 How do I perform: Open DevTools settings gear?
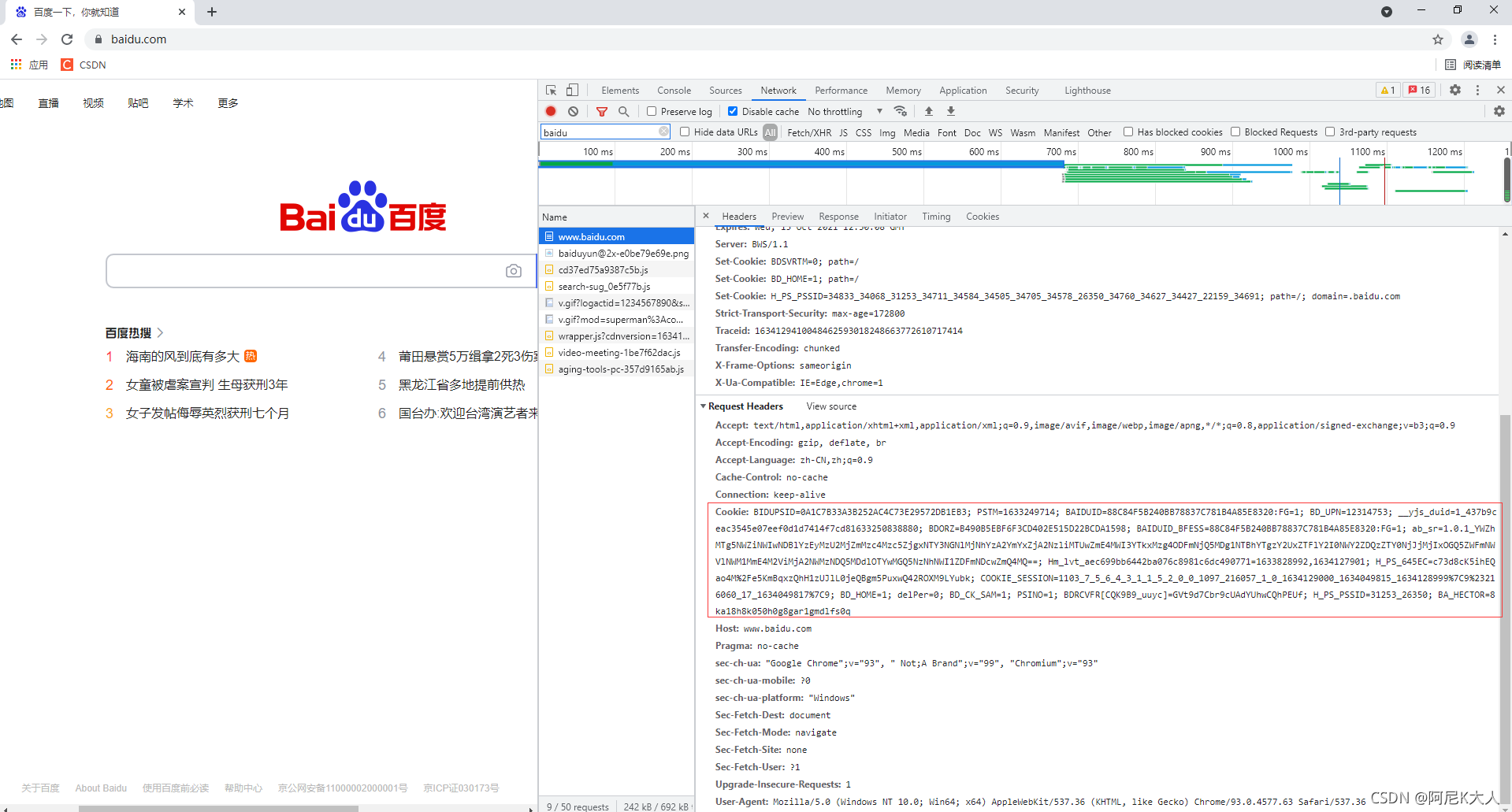[x=1455, y=91]
